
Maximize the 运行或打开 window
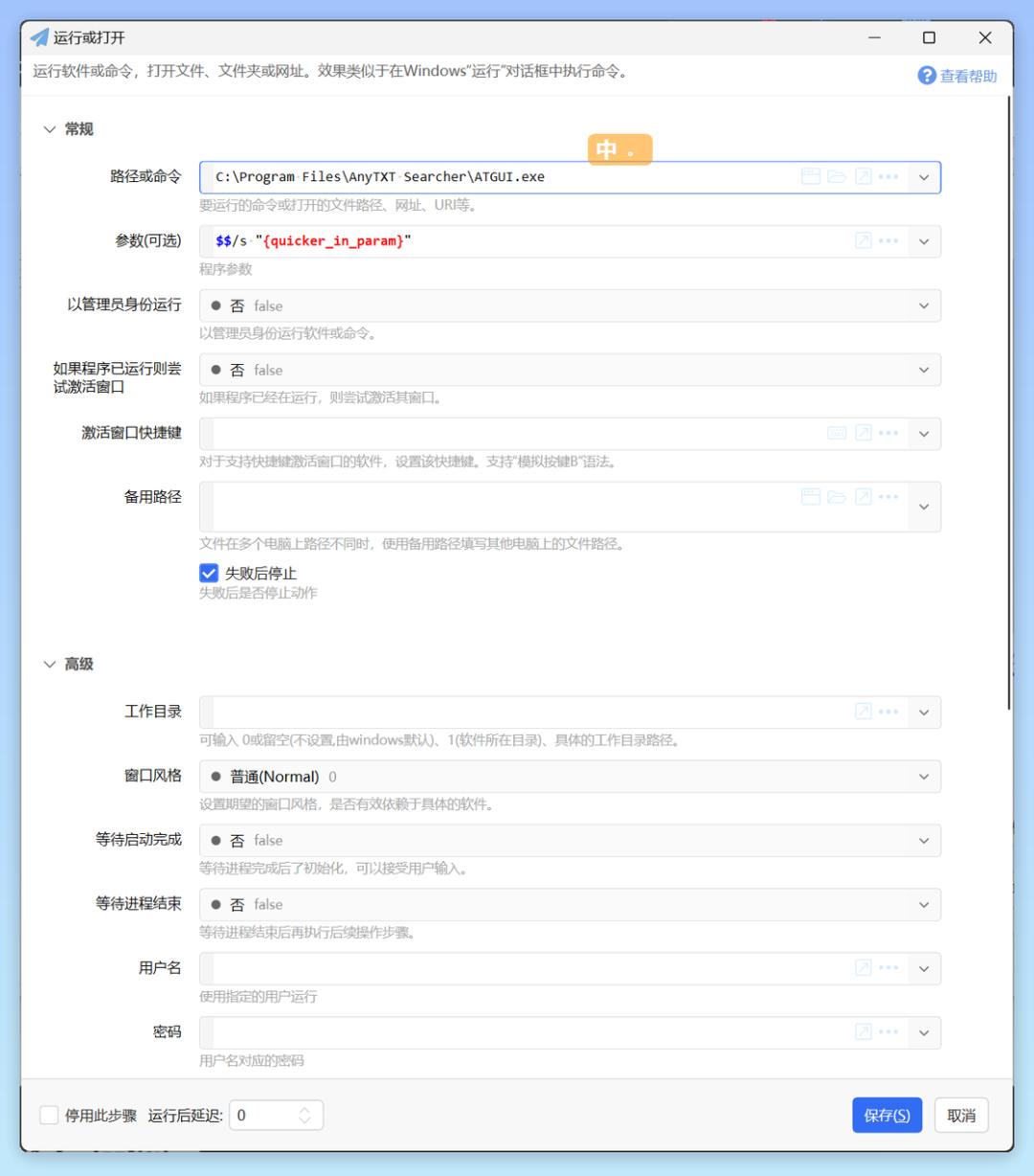click(929, 38)
